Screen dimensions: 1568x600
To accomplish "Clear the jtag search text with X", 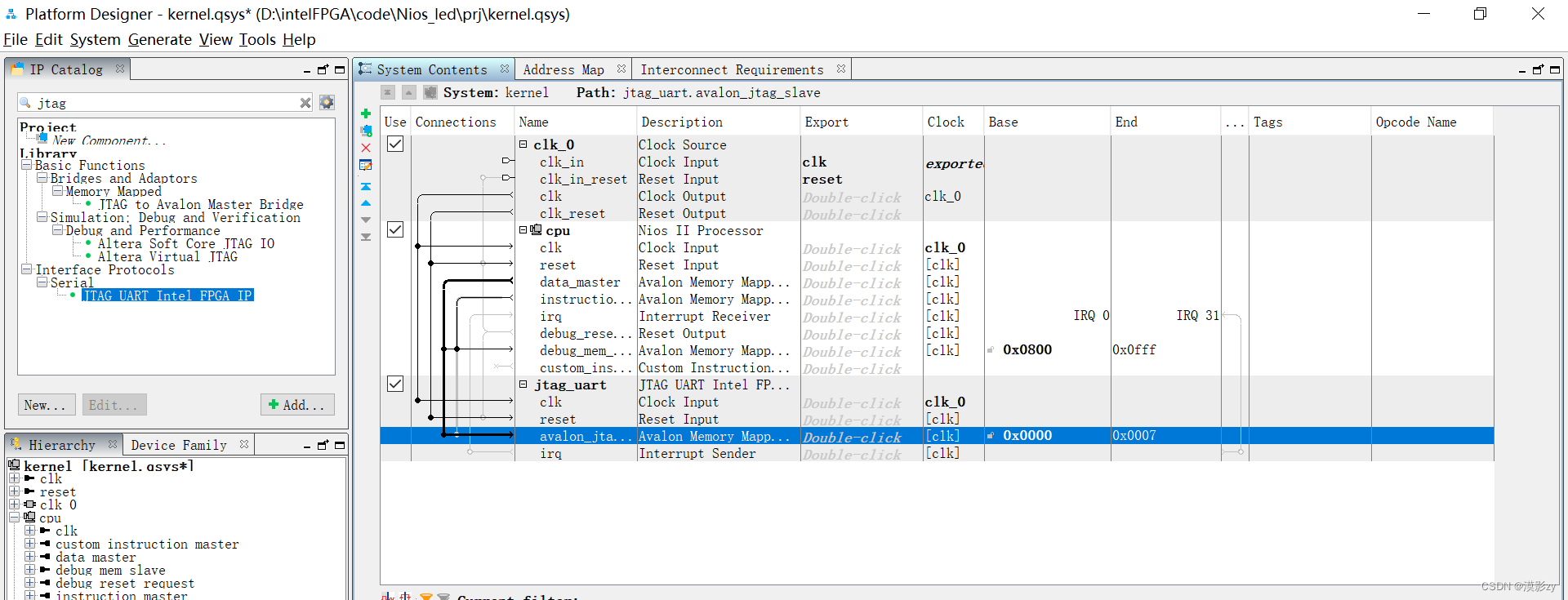I will [x=305, y=103].
